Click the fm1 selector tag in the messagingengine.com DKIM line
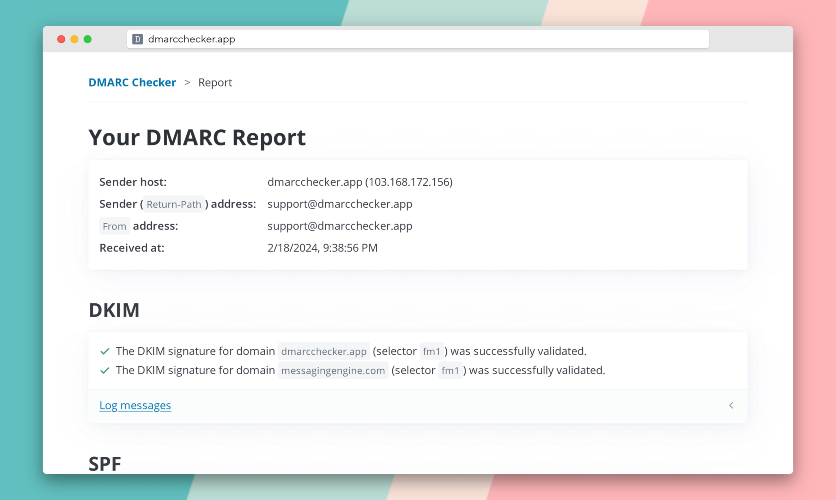The image size is (836, 500). [451, 370]
